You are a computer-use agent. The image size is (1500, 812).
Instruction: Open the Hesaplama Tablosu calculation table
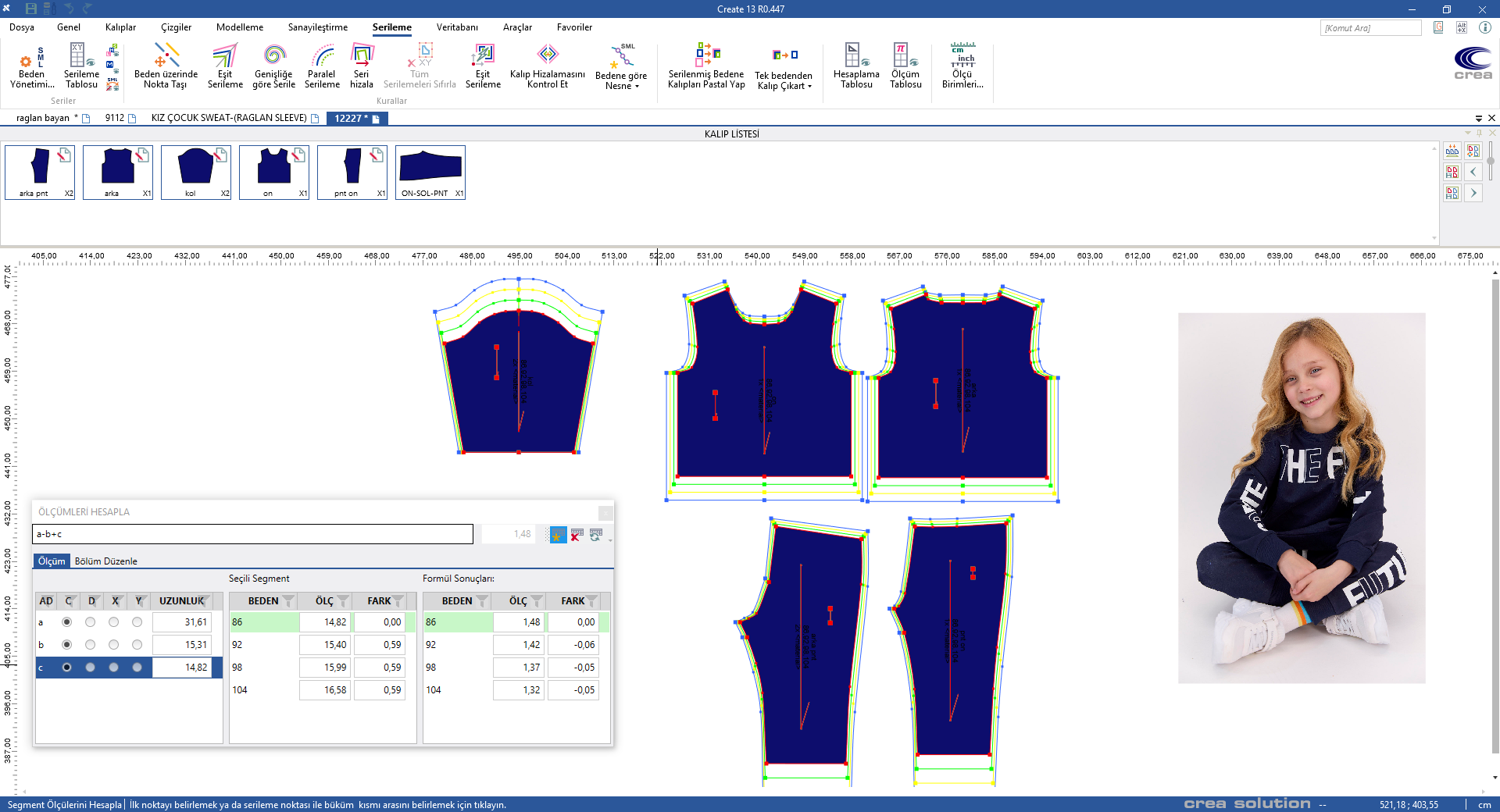856,66
